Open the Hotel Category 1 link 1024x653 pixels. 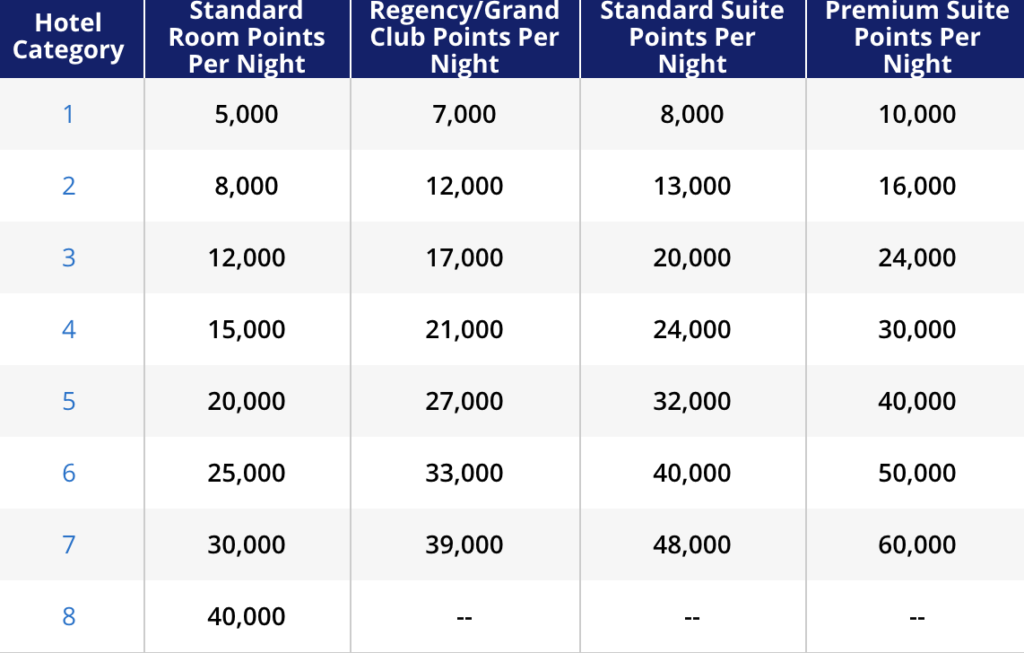(x=68, y=114)
